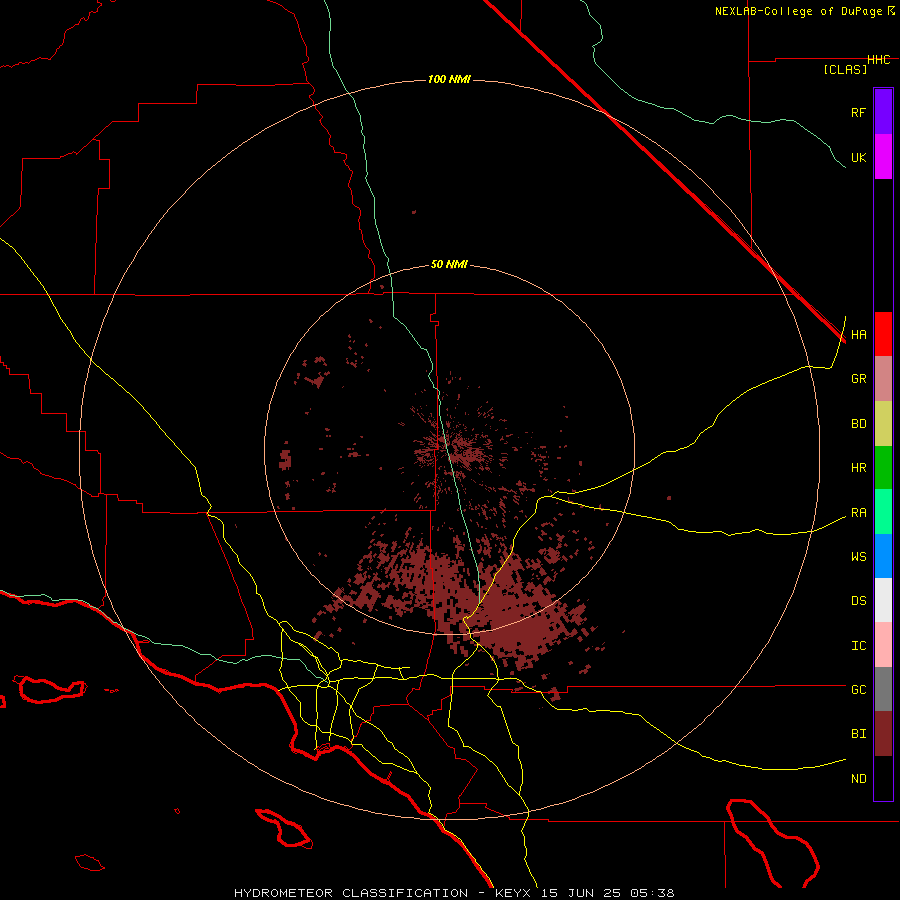
Task: Click the BI legend label
Action: tap(858, 734)
